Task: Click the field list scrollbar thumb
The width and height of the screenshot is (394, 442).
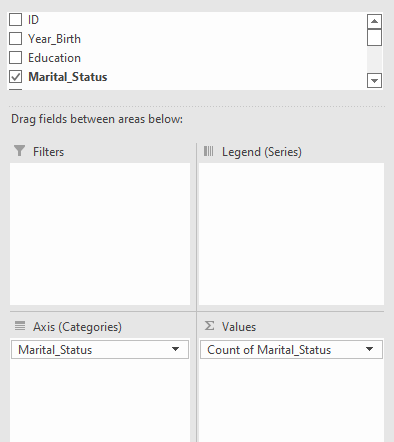Action: tap(374, 37)
